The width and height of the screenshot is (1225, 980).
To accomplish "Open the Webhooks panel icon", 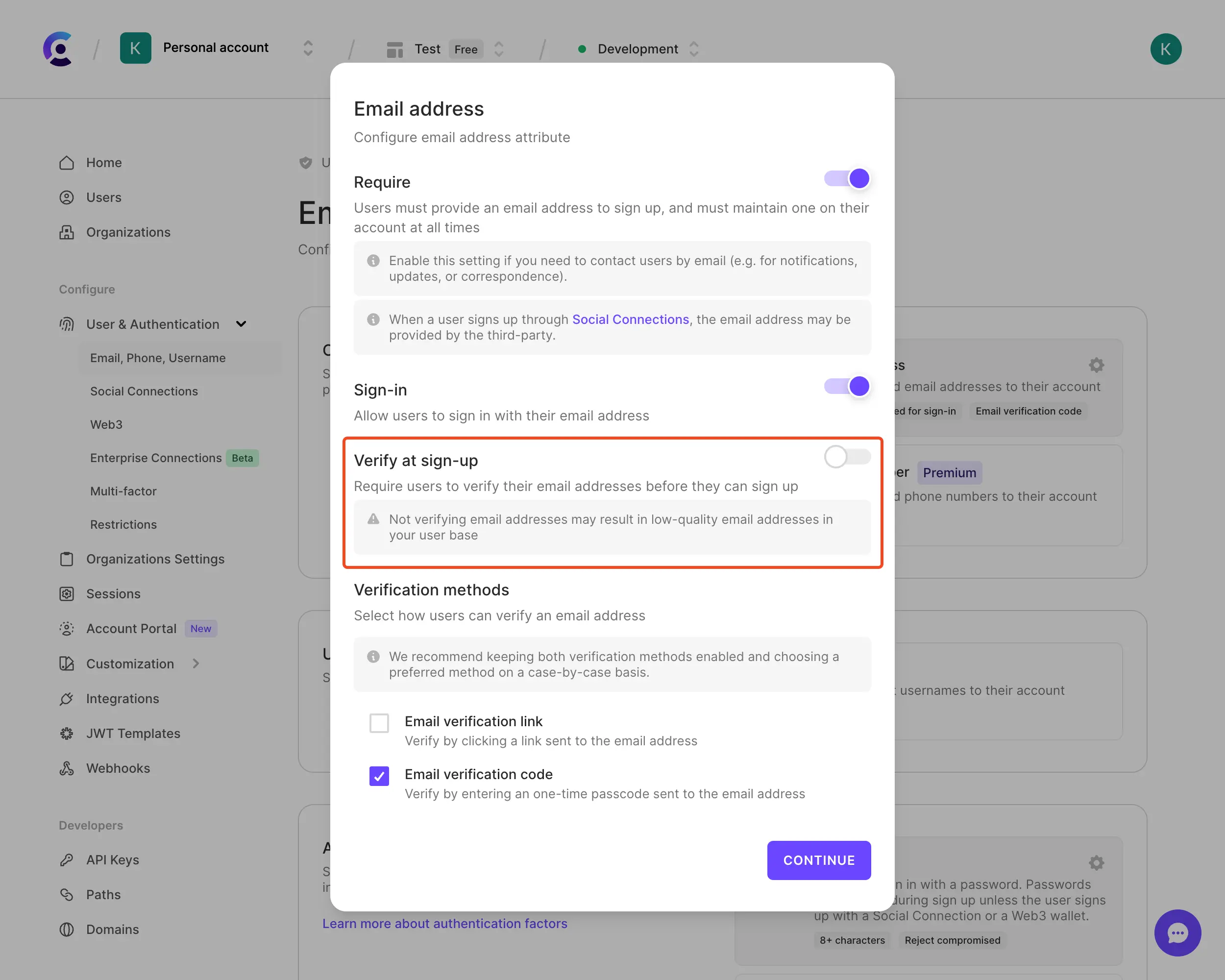I will click(67, 768).
